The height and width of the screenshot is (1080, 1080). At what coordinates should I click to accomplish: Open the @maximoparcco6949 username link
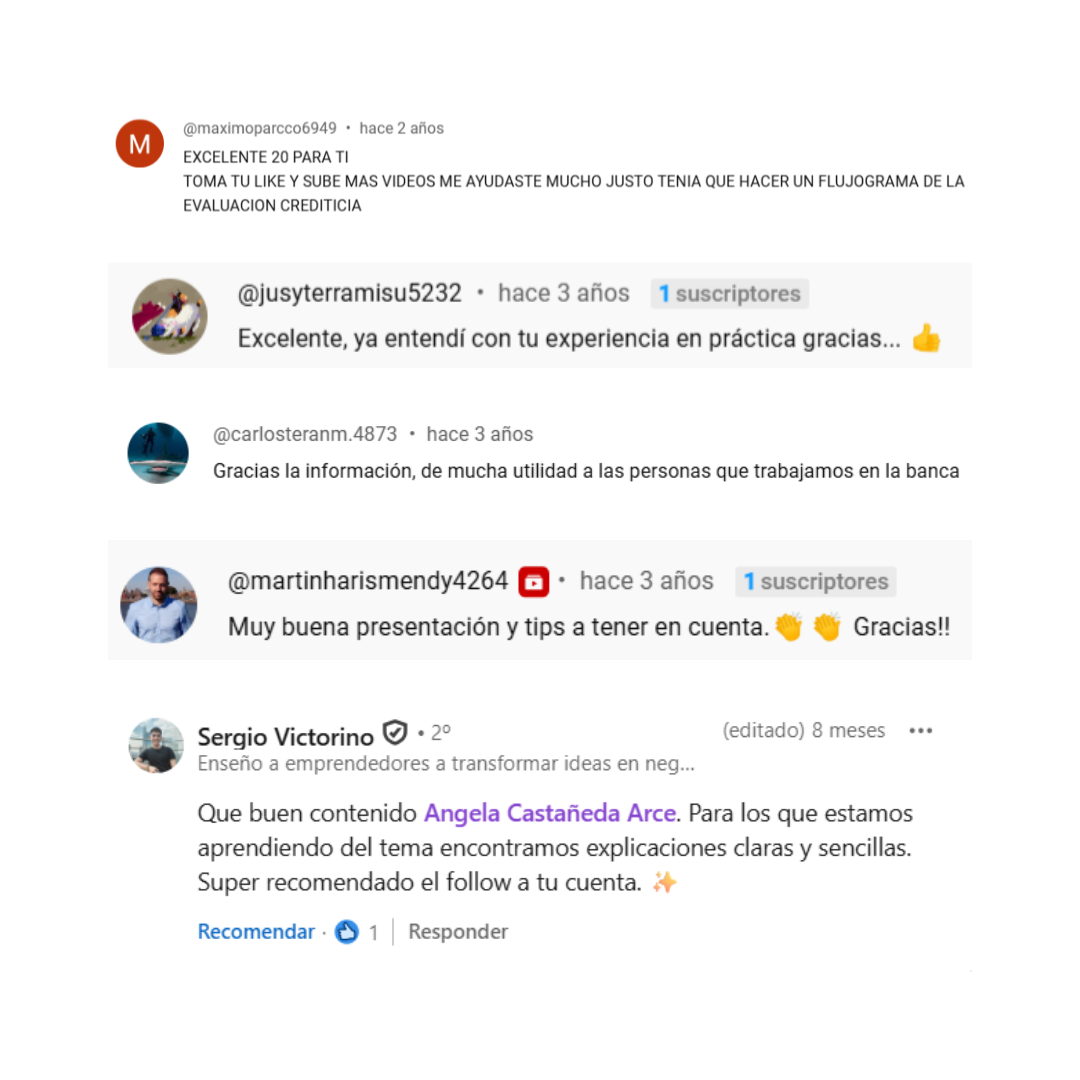(260, 128)
